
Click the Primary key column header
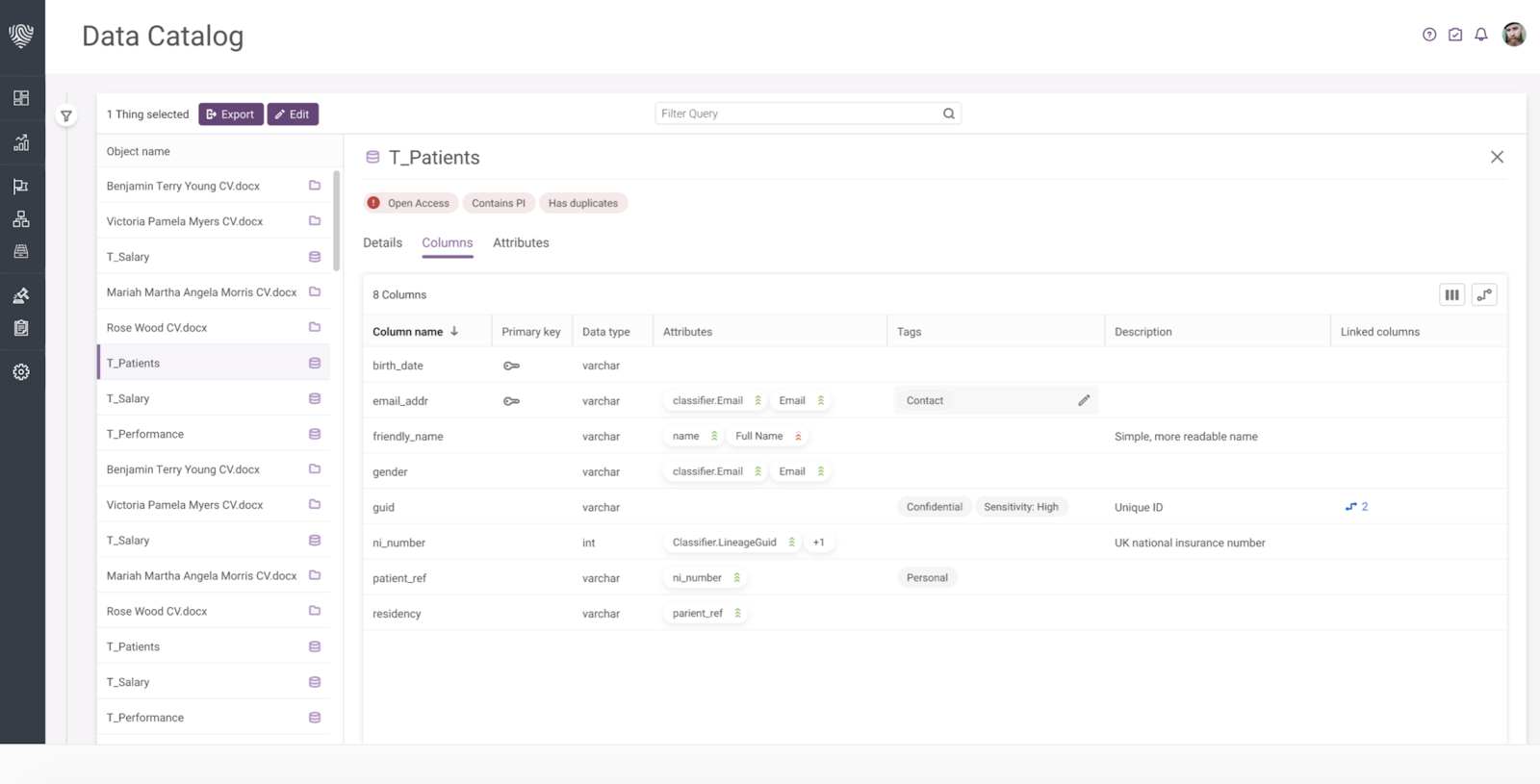coord(531,332)
